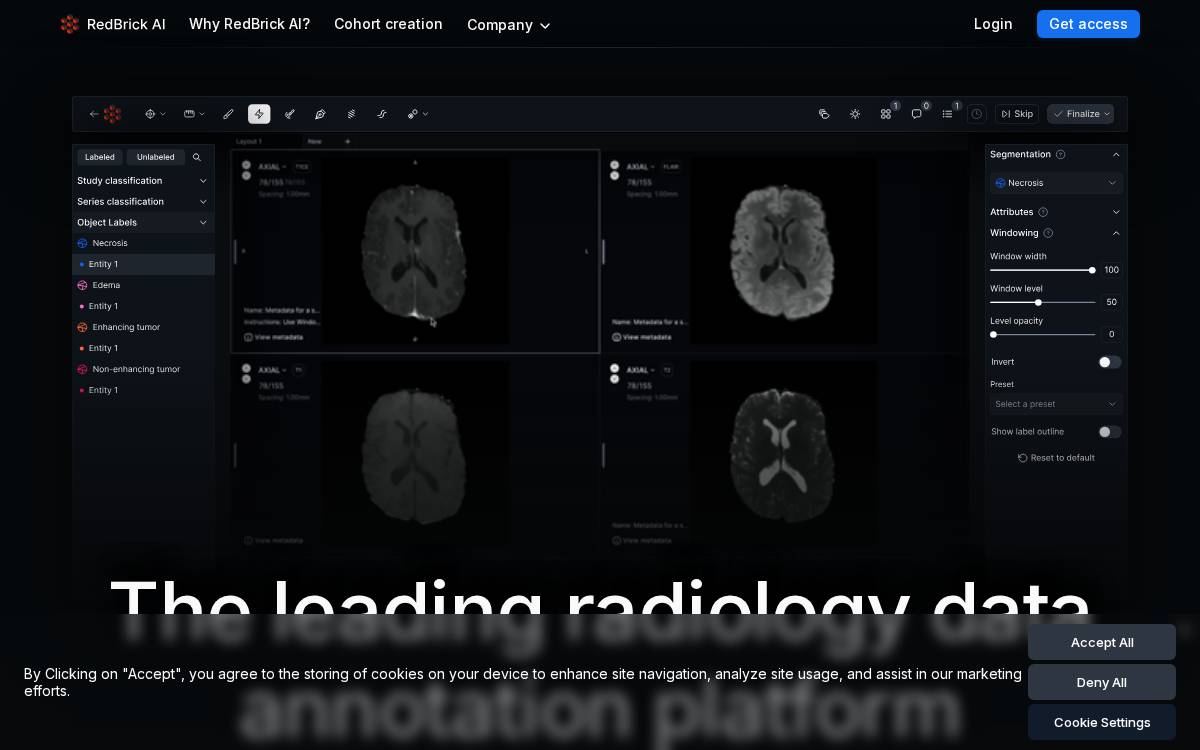Screen dimensions: 1200x750
Task: Click the help icon beside Windowing
Action: pyautogui.click(x=1048, y=233)
